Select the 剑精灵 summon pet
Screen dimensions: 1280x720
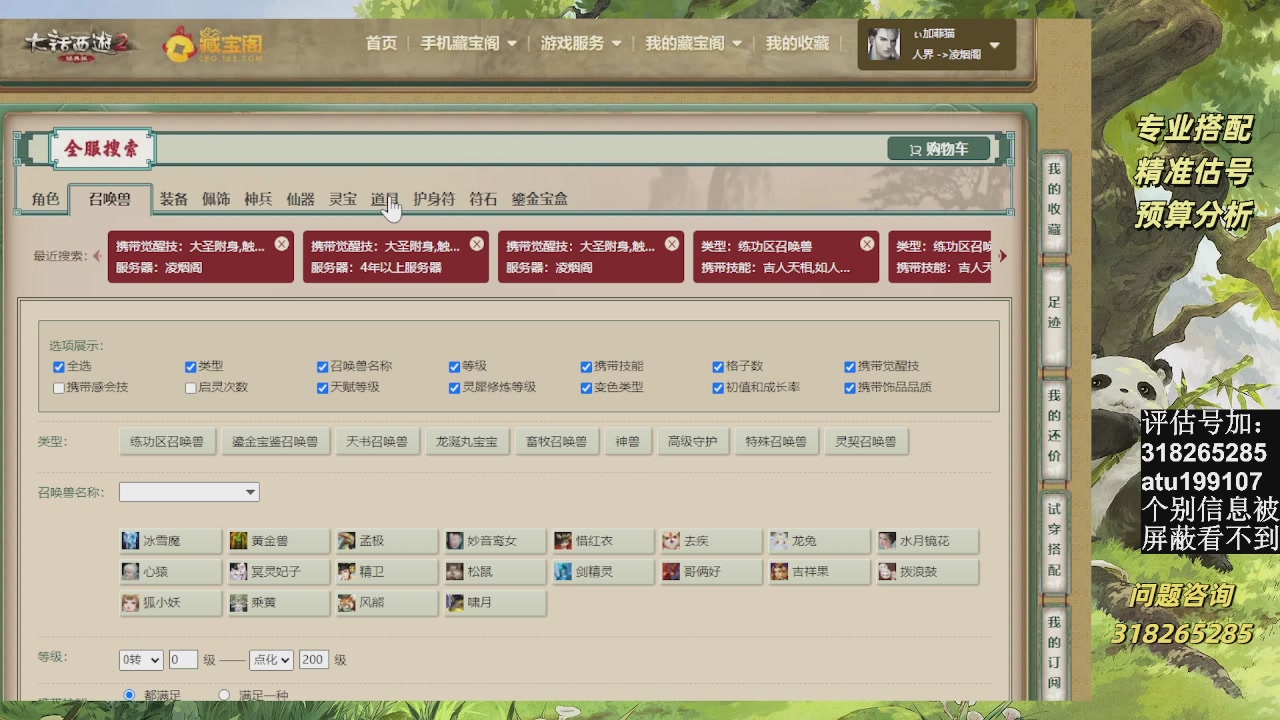[603, 572]
